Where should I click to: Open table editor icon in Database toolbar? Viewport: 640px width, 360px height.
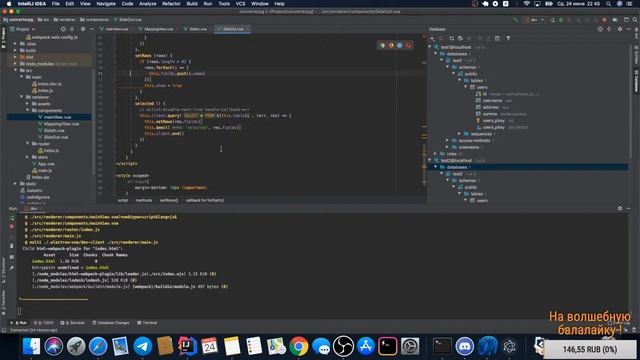tap(497, 38)
